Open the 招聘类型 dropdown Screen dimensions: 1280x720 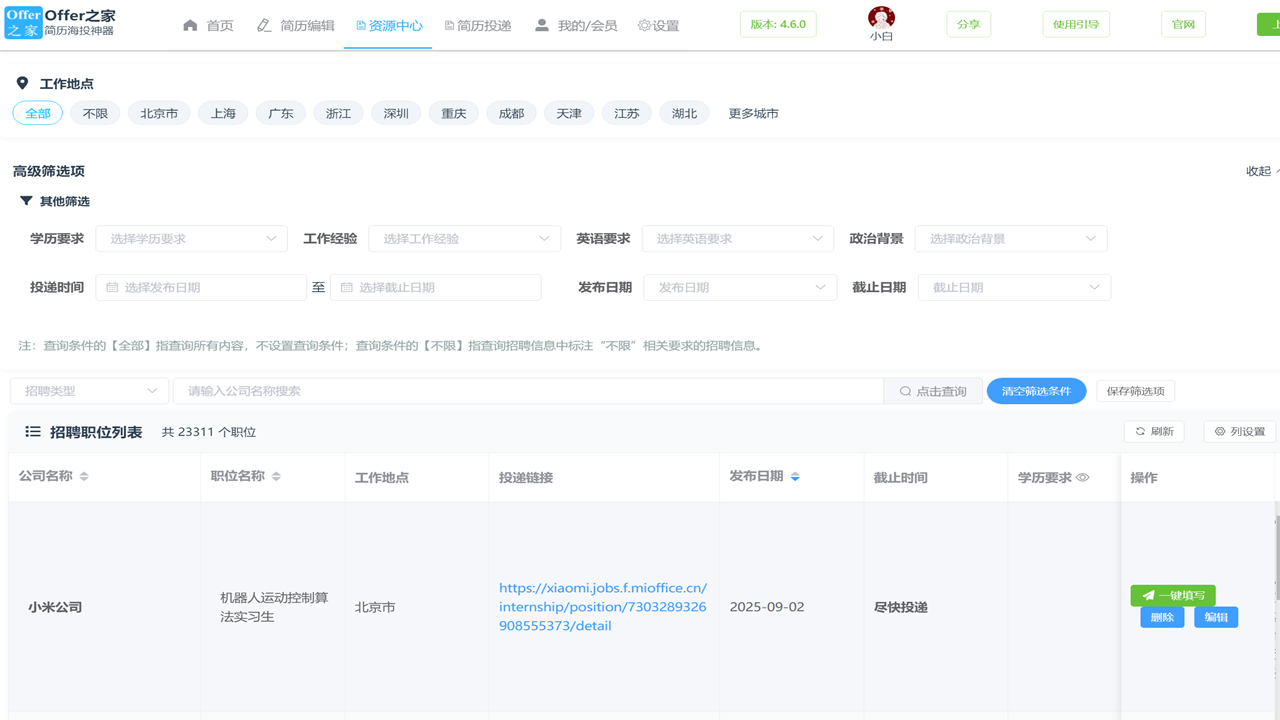pos(89,391)
